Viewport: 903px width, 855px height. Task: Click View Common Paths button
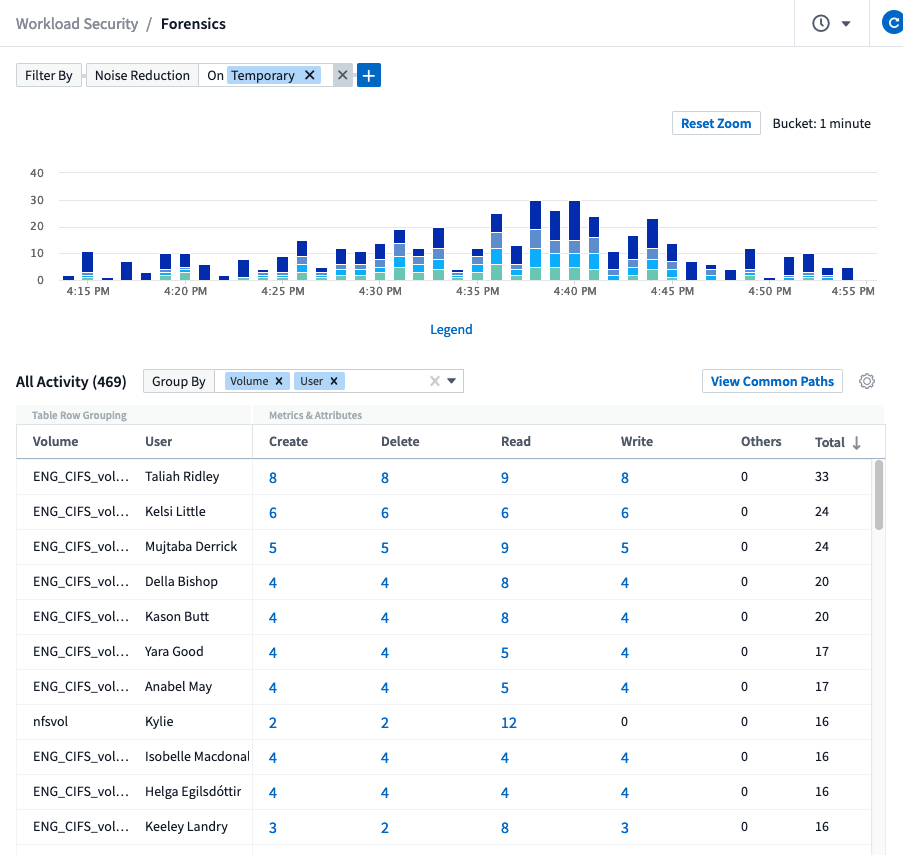pyautogui.click(x=772, y=381)
